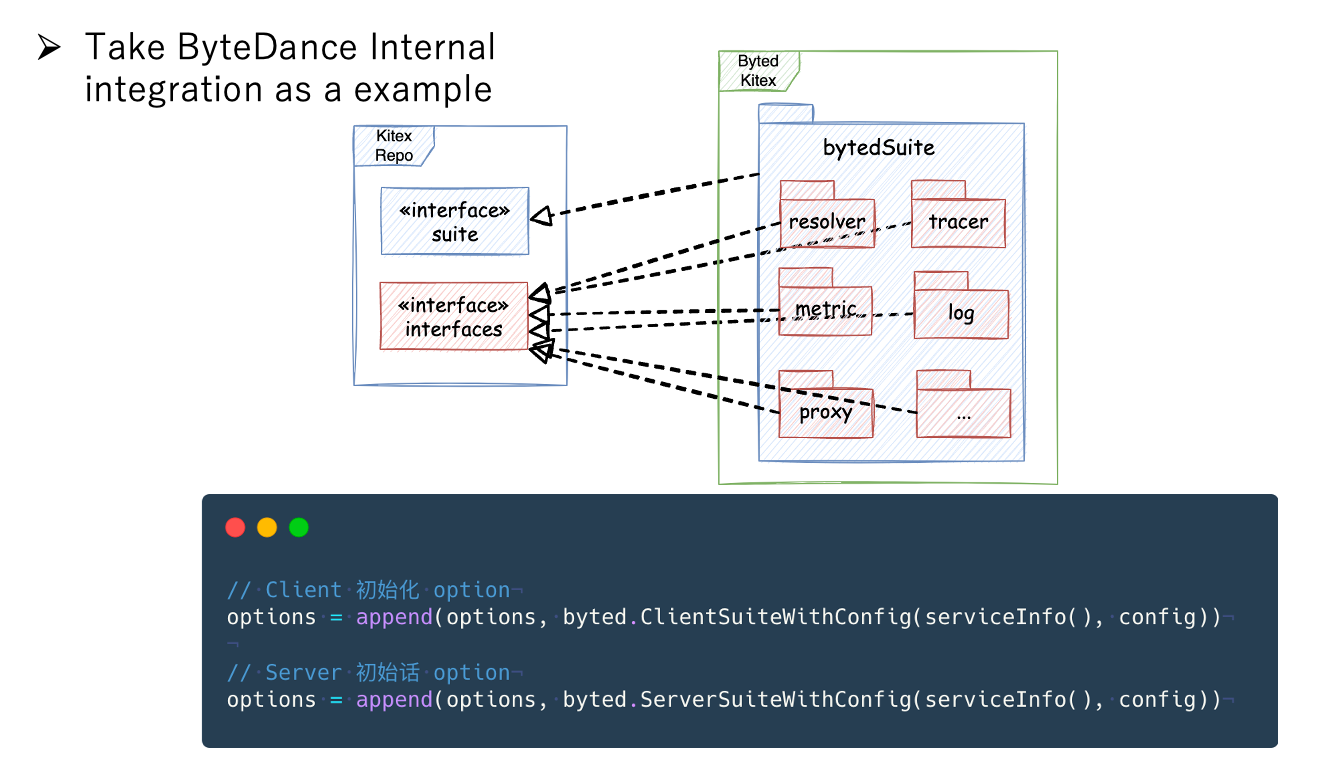The image size is (1342, 774).
Task: Select the log package box
Action: (961, 314)
